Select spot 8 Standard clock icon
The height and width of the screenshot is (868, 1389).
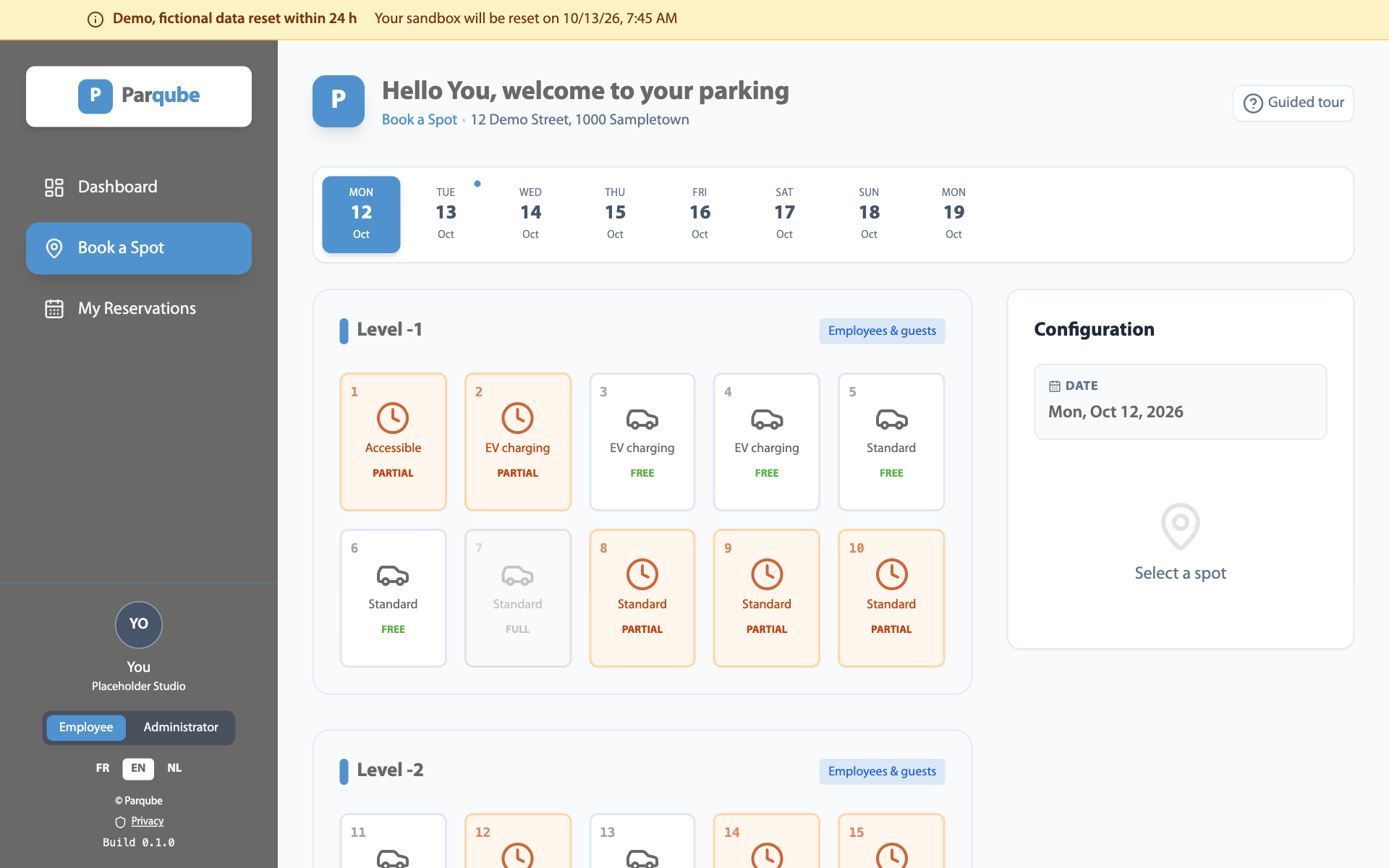click(x=642, y=574)
